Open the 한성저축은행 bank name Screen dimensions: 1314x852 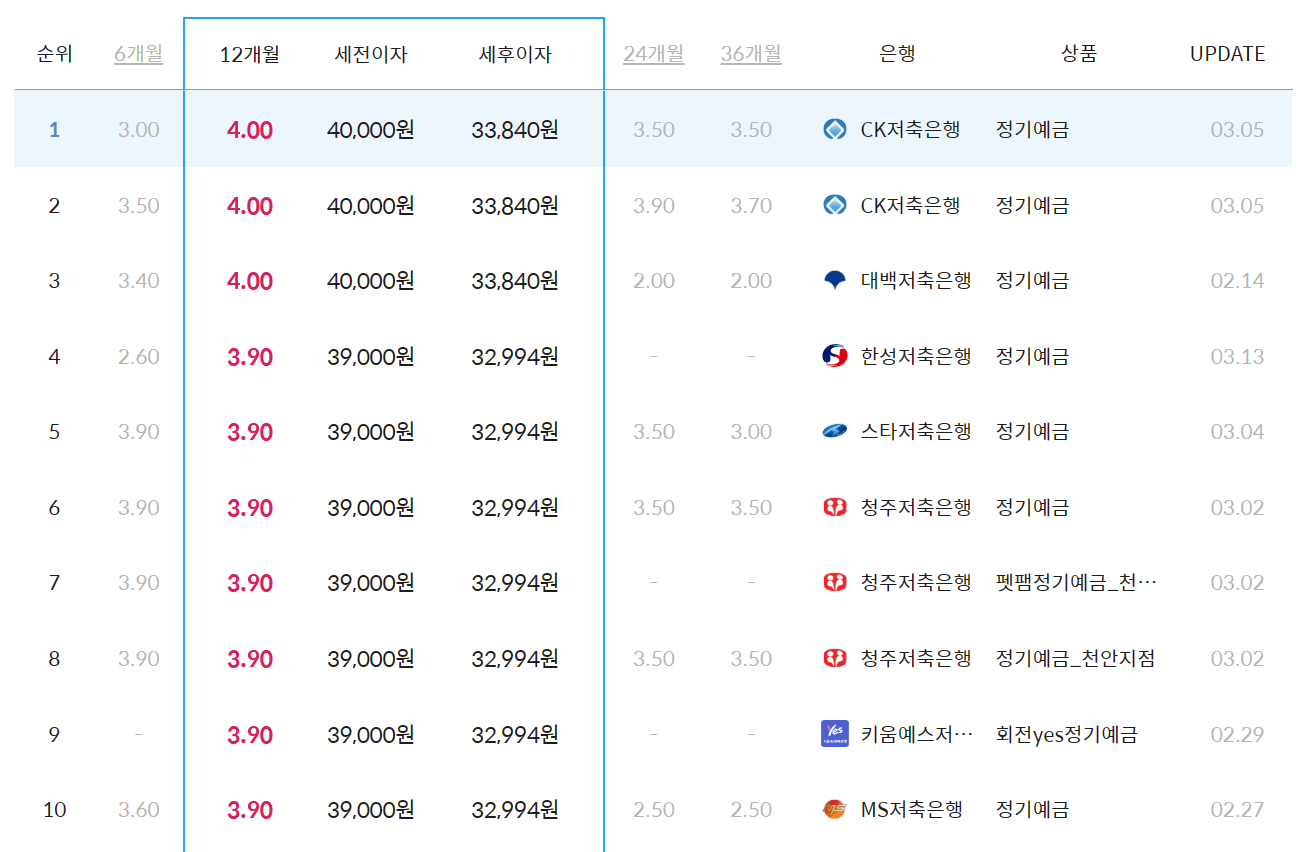[x=916, y=356]
